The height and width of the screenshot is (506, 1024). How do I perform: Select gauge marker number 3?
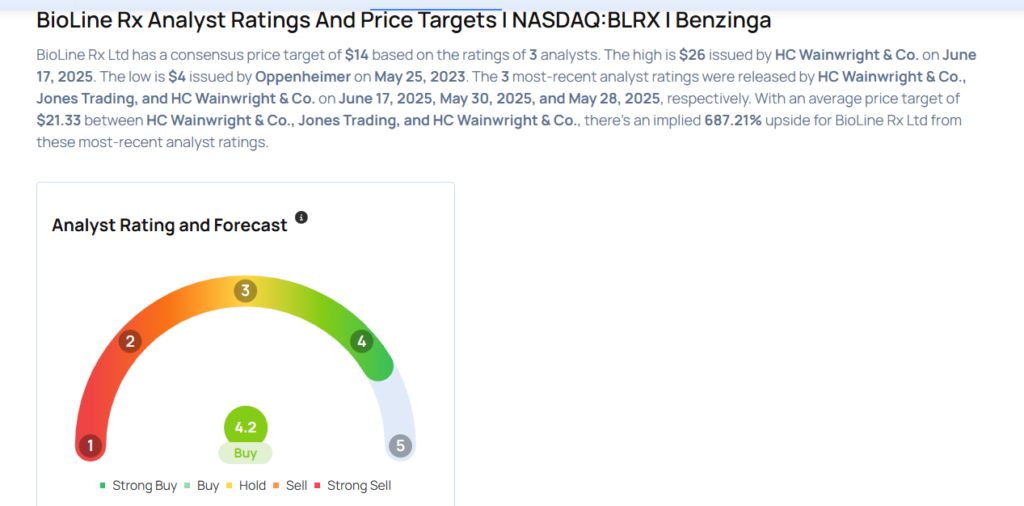(245, 291)
